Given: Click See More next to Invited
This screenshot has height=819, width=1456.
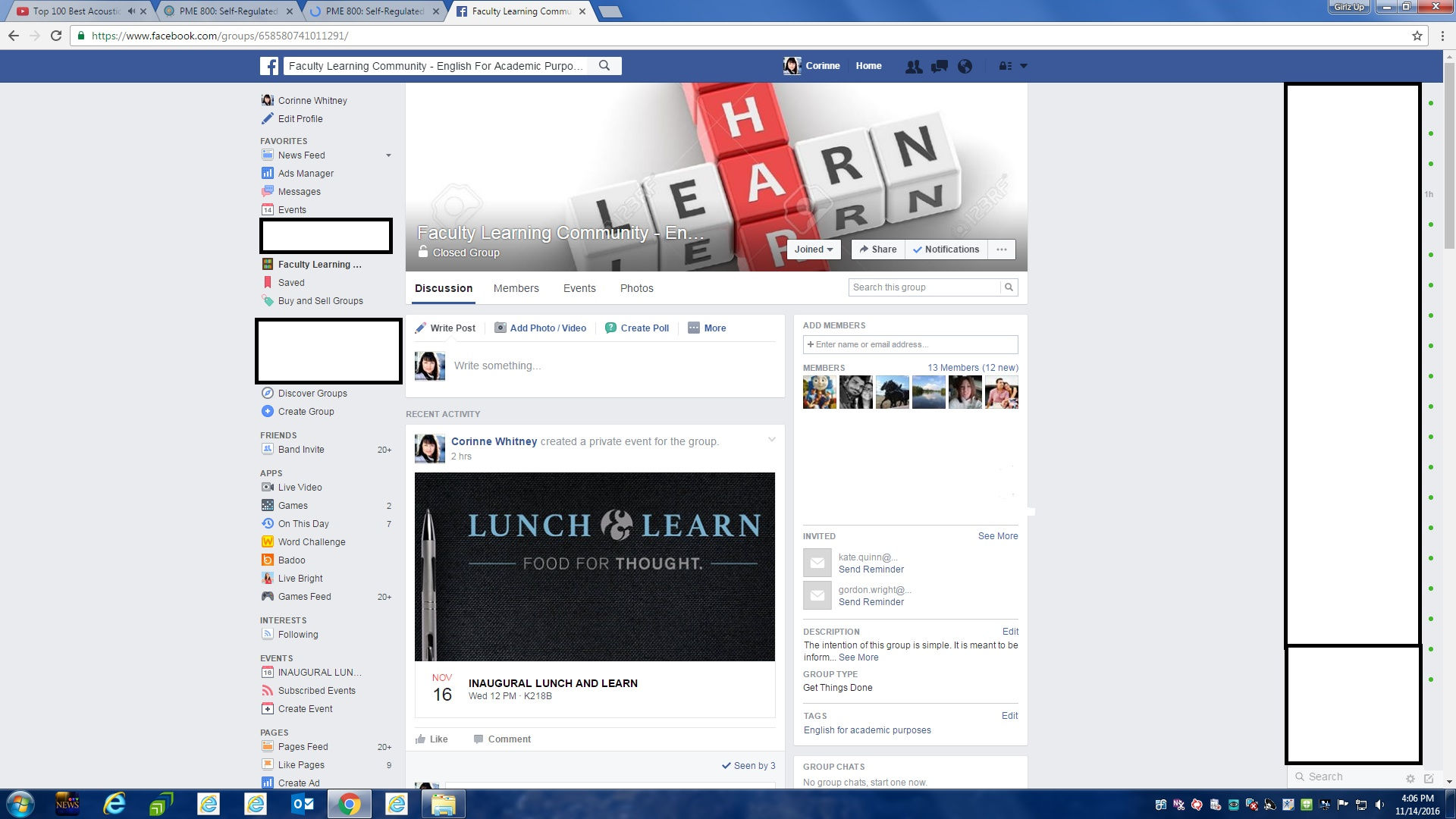Looking at the screenshot, I should click(x=998, y=536).
